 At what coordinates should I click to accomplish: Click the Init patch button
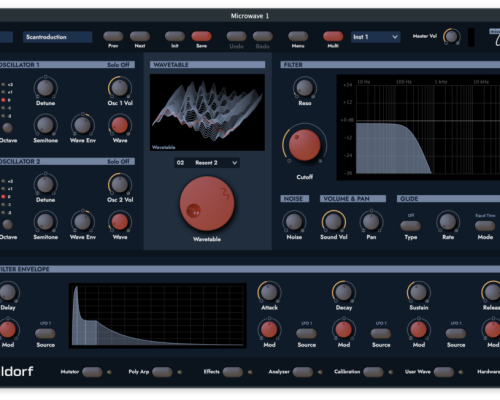[x=175, y=36]
